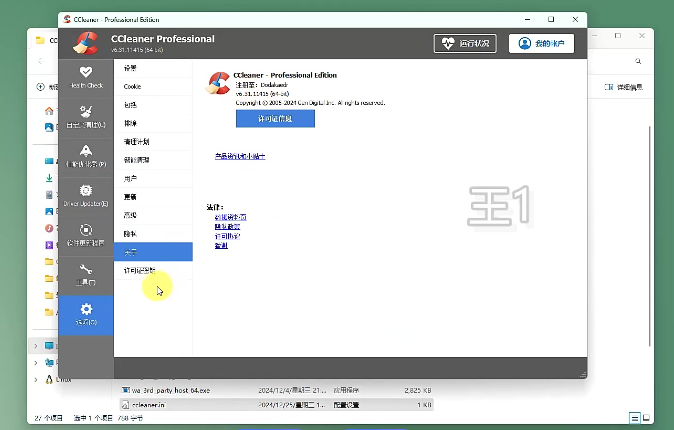The height and width of the screenshot is (430, 674).
Task: Switch Explorer to details list view icon
Action: tap(634, 418)
